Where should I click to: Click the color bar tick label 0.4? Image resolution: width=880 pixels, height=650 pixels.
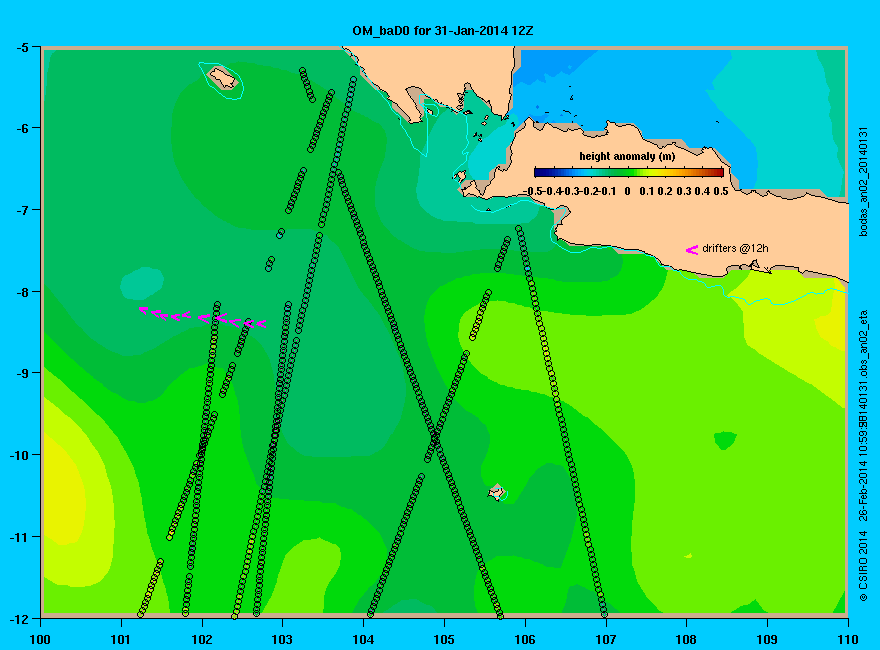[702, 191]
